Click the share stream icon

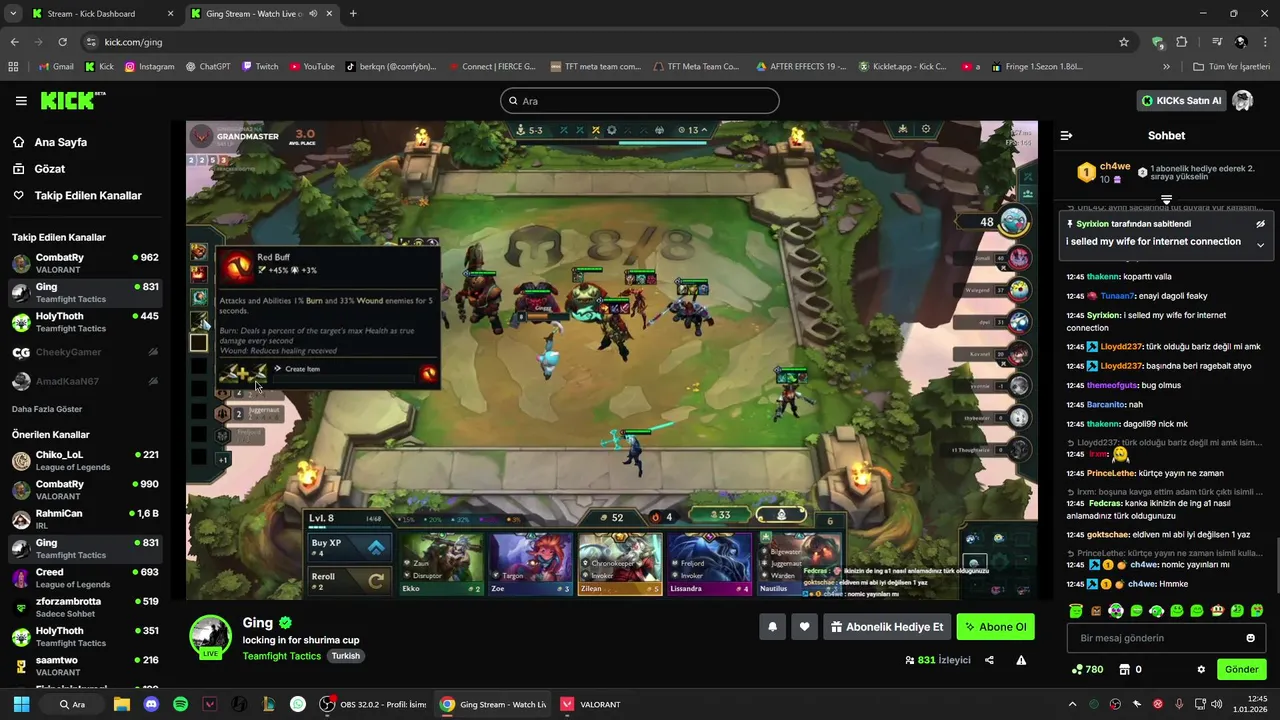(x=989, y=660)
